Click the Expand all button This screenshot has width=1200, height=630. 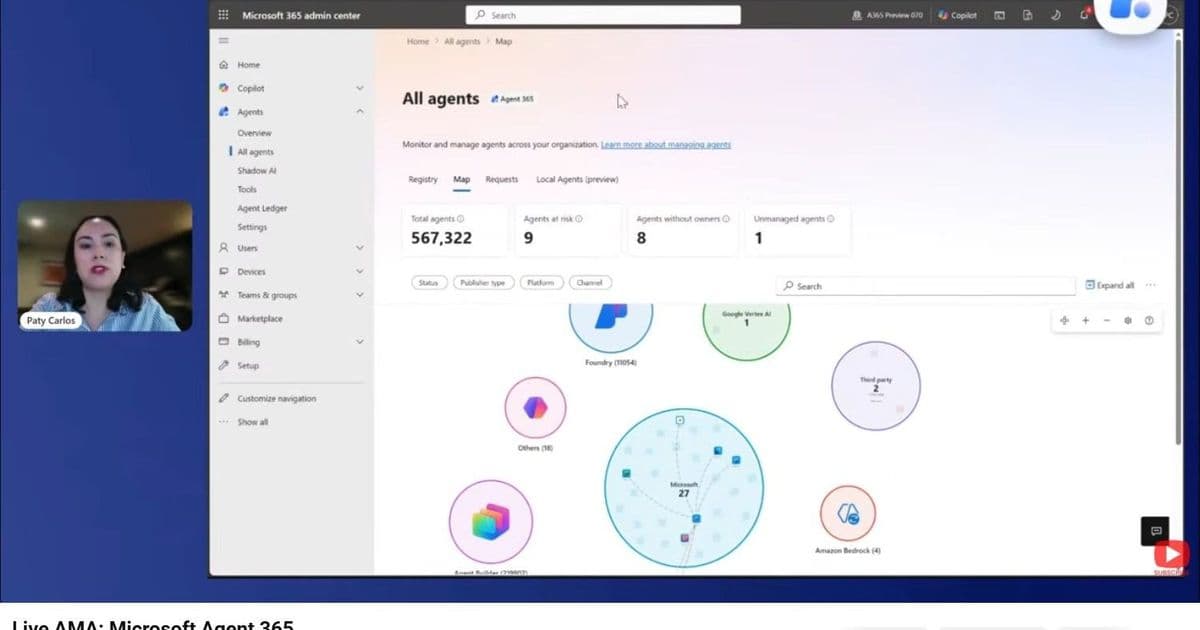click(x=1110, y=285)
